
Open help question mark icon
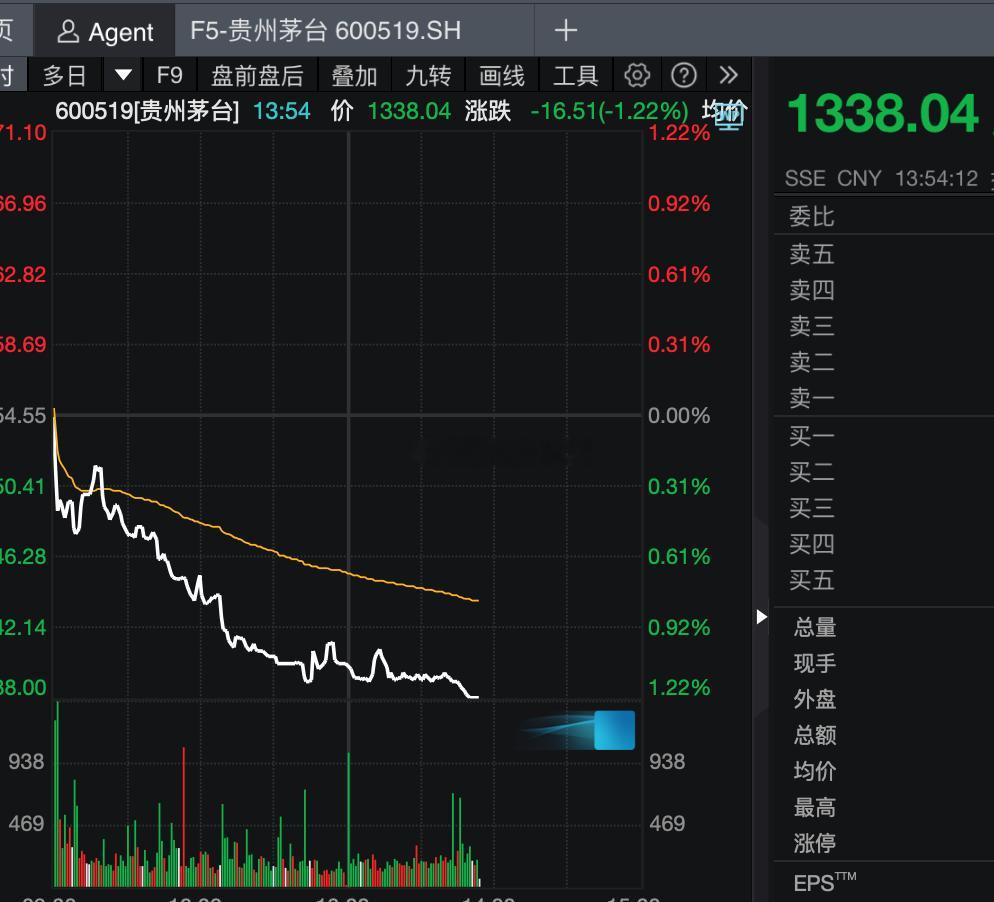(683, 75)
